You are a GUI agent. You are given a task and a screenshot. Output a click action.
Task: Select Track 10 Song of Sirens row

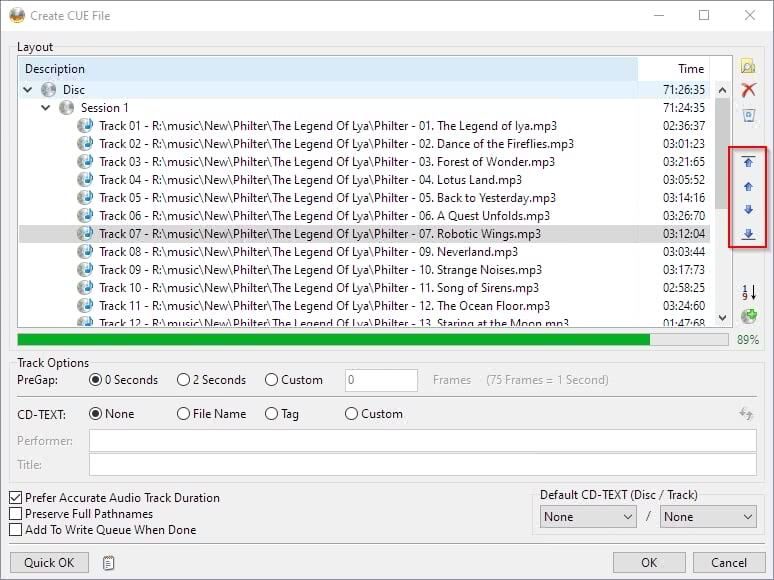[364, 288]
